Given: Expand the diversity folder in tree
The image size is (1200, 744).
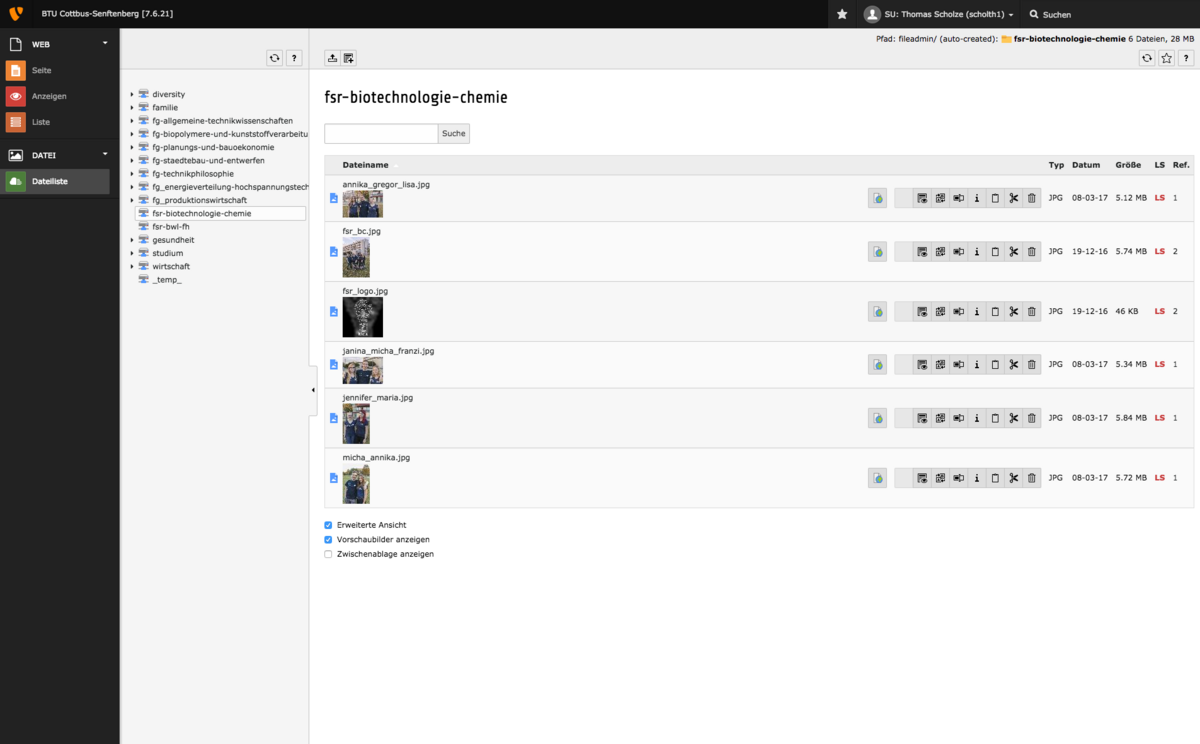Looking at the screenshot, I should [132, 95].
